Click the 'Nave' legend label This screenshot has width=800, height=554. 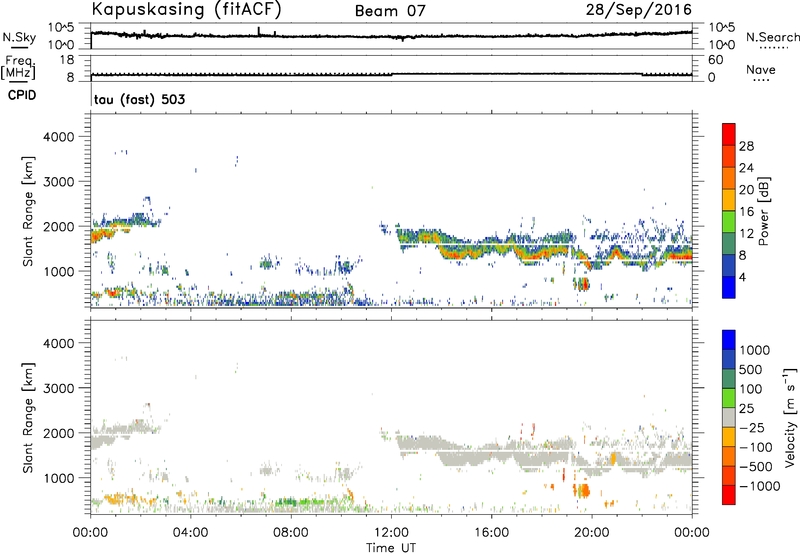(x=761, y=69)
